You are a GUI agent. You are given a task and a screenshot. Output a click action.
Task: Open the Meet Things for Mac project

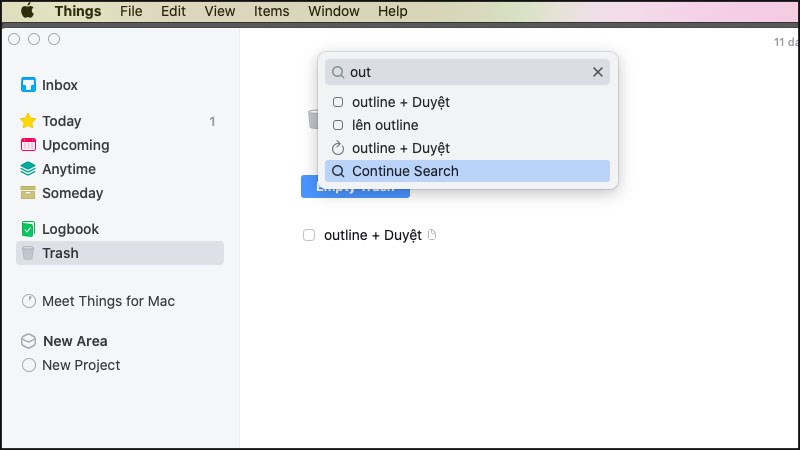click(x=108, y=301)
